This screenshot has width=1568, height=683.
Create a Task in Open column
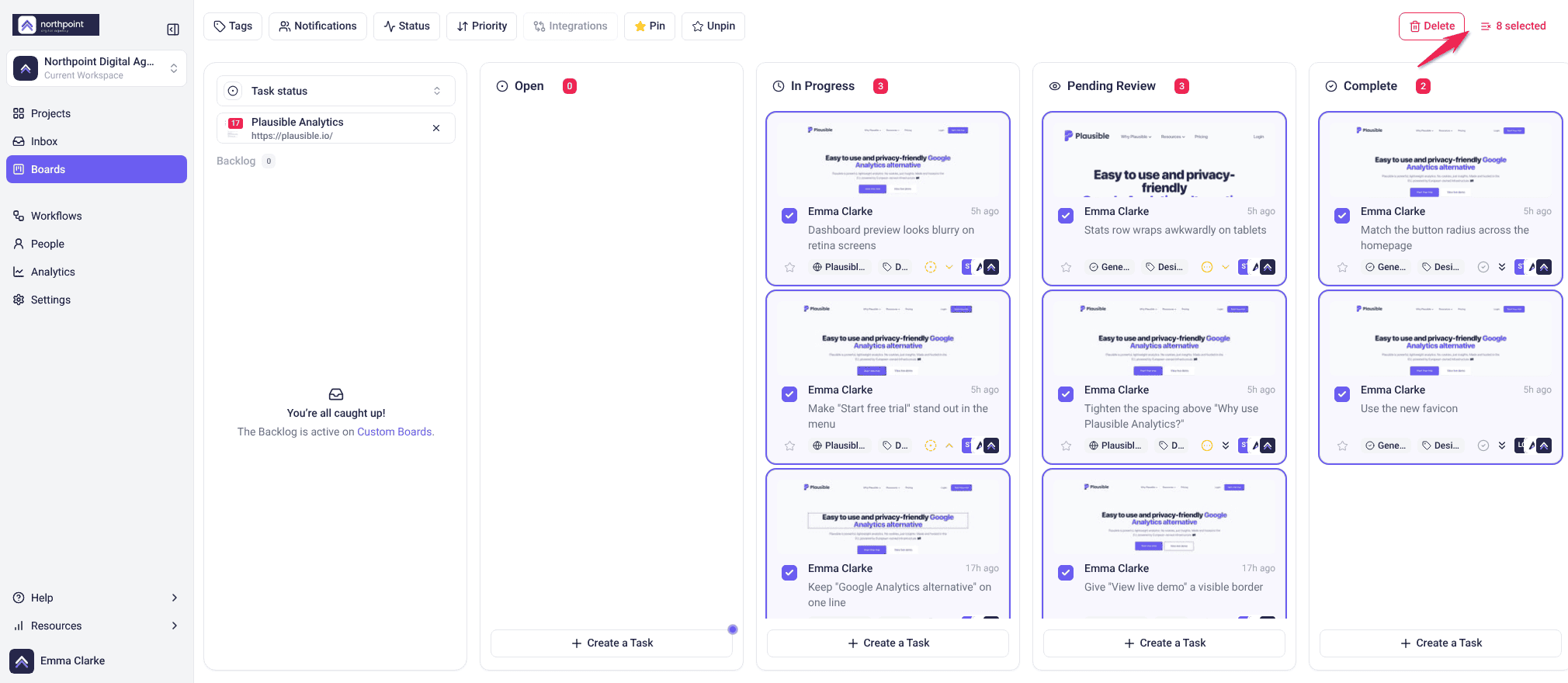click(612, 643)
